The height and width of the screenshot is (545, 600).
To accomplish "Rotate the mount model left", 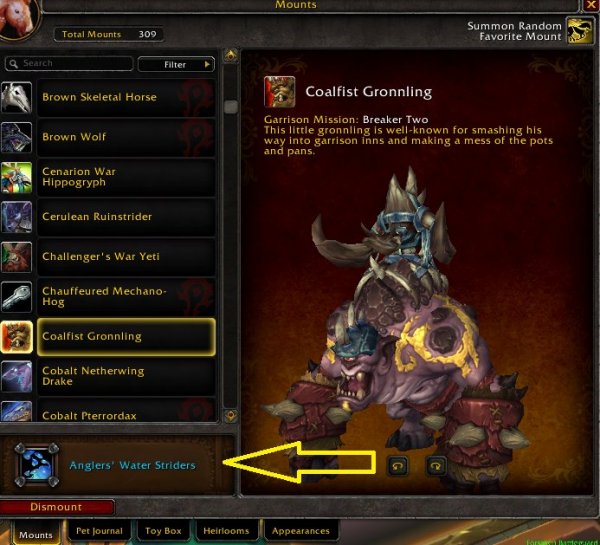I will pos(398,466).
